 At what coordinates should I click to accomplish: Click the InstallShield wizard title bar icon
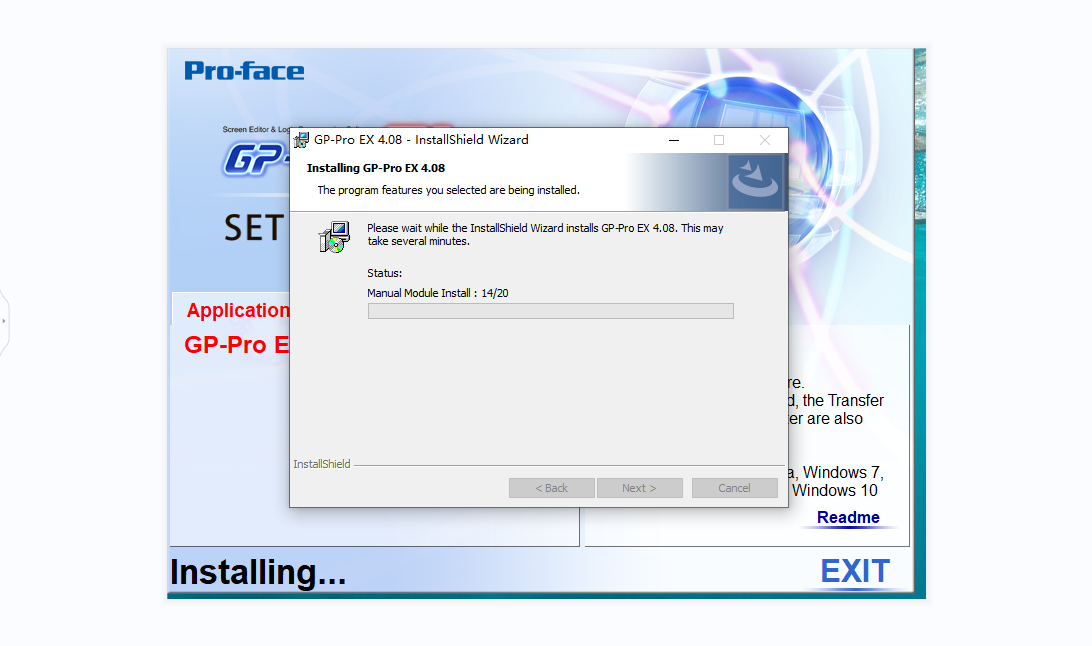pos(301,140)
